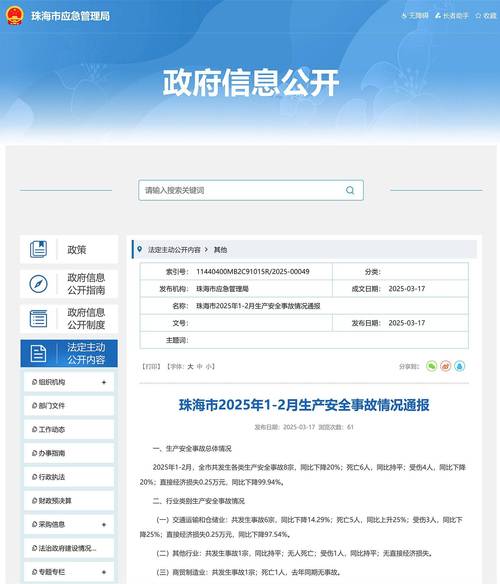Image resolution: width=500 pixels, height=584 pixels.
Task: Open 财政预决算 submenu item
Action: (69, 501)
